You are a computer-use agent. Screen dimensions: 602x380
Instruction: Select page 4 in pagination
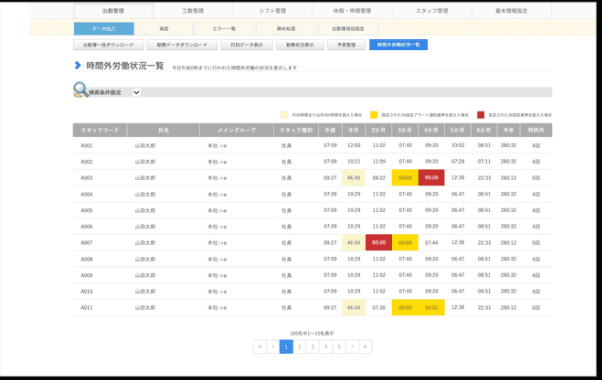click(326, 347)
